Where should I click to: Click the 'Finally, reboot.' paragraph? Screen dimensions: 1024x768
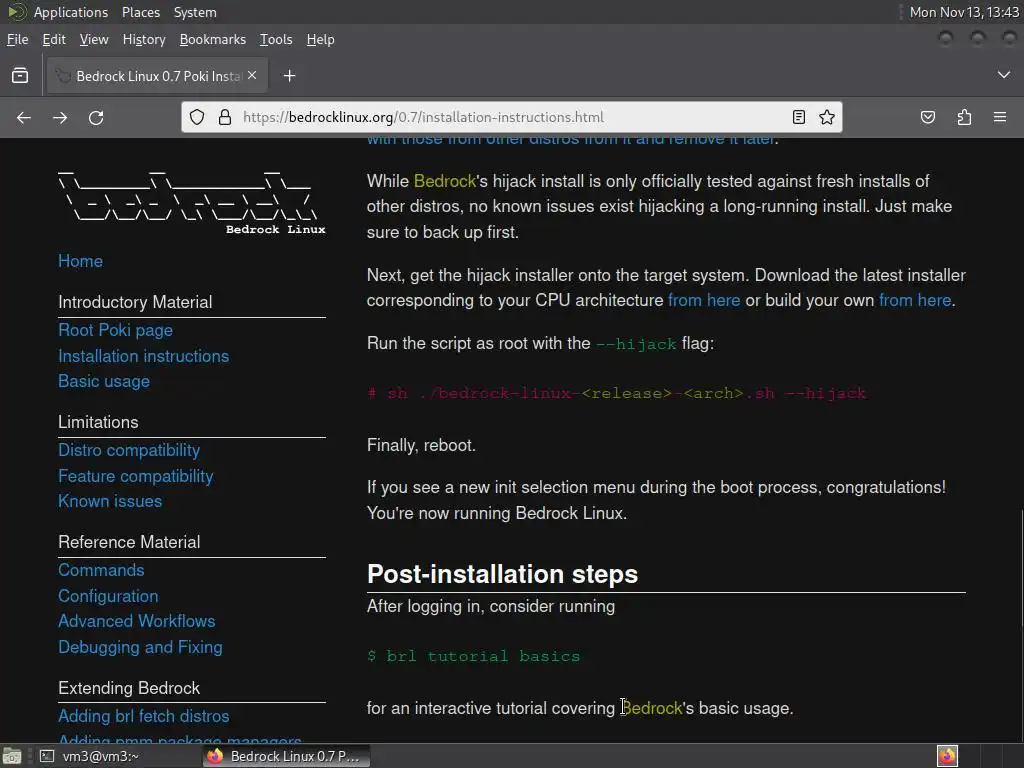point(421,445)
